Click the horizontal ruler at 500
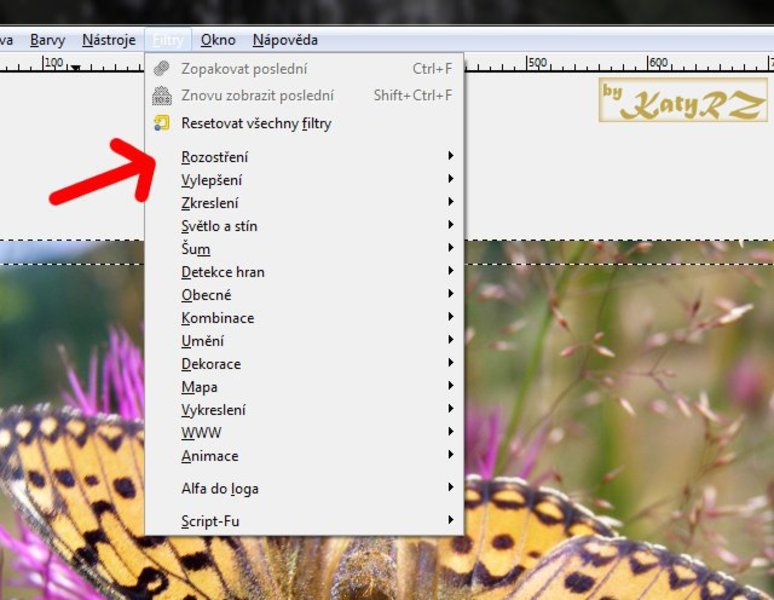Screen dimensions: 774x600 [538, 63]
